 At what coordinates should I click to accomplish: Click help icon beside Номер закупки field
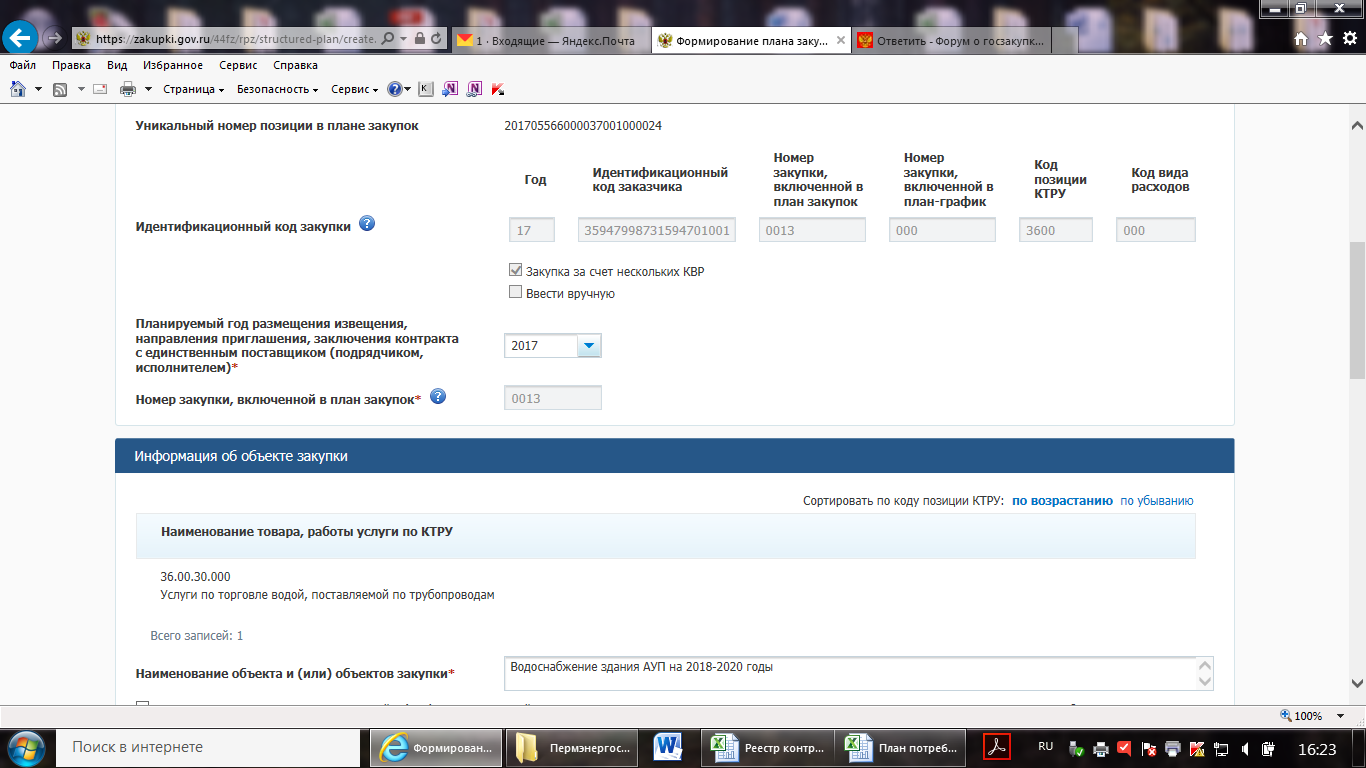click(437, 397)
